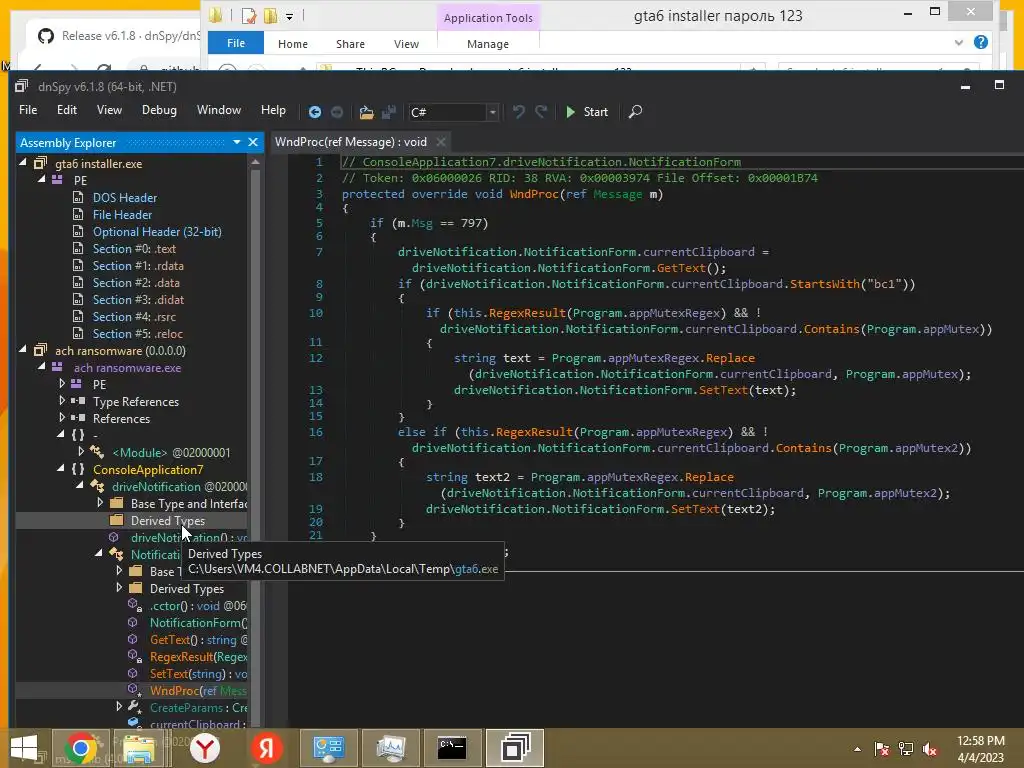
Task: Open assembly file icon in dnSpy toolbar
Action: click(x=366, y=112)
